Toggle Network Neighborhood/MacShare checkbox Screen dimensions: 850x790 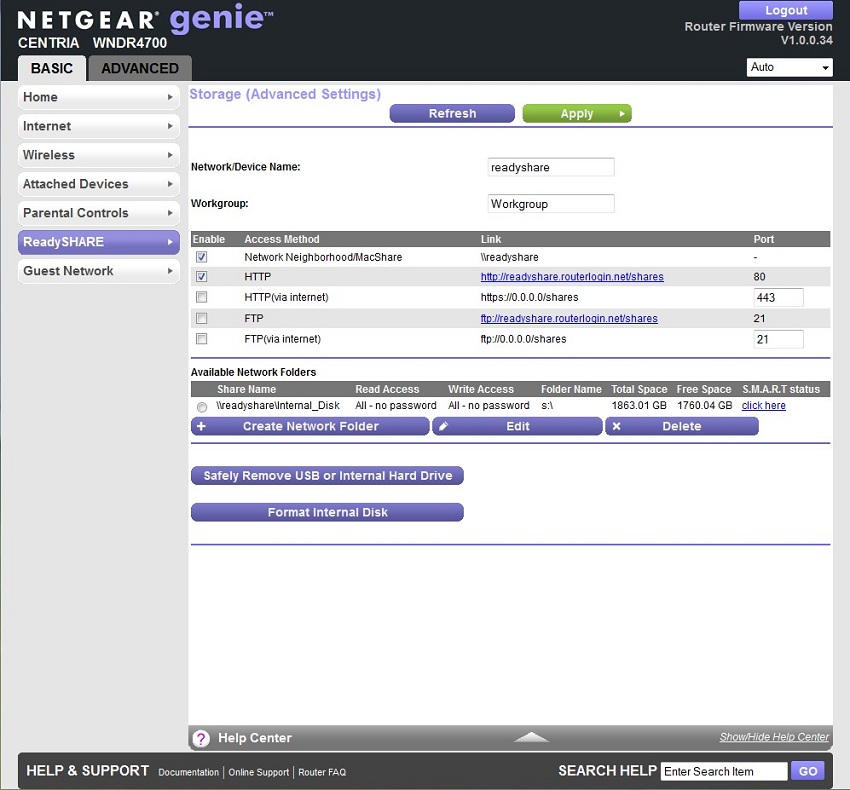pos(202,257)
